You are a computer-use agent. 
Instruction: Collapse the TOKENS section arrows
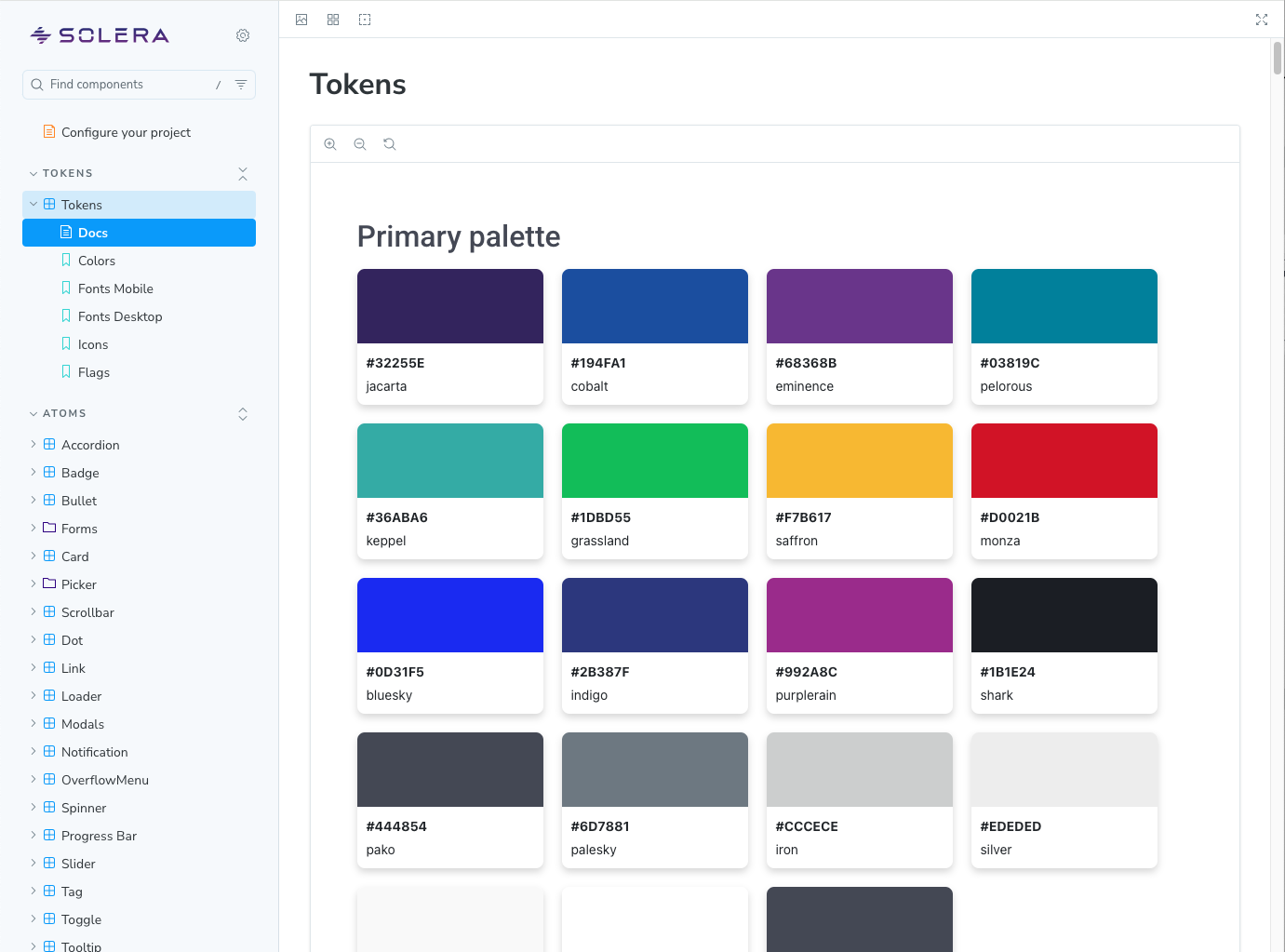243,174
